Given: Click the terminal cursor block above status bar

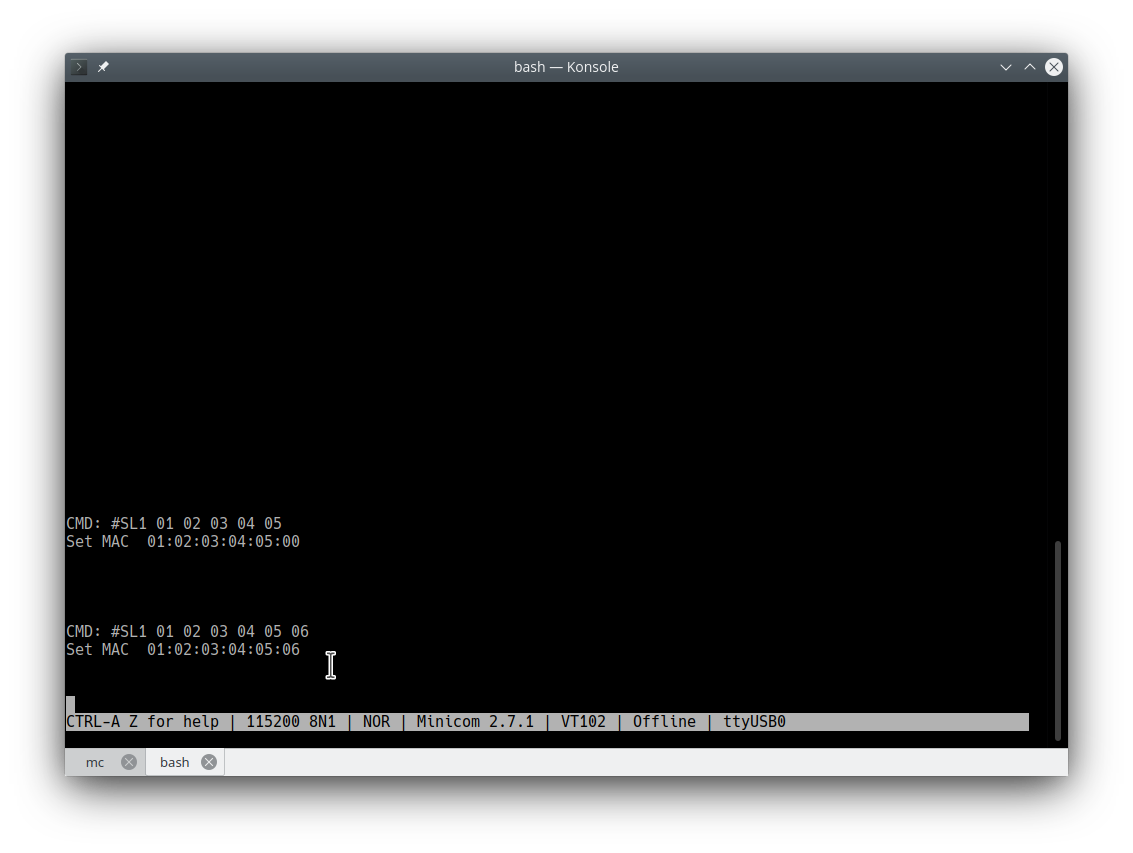Looking at the screenshot, I should [71, 704].
